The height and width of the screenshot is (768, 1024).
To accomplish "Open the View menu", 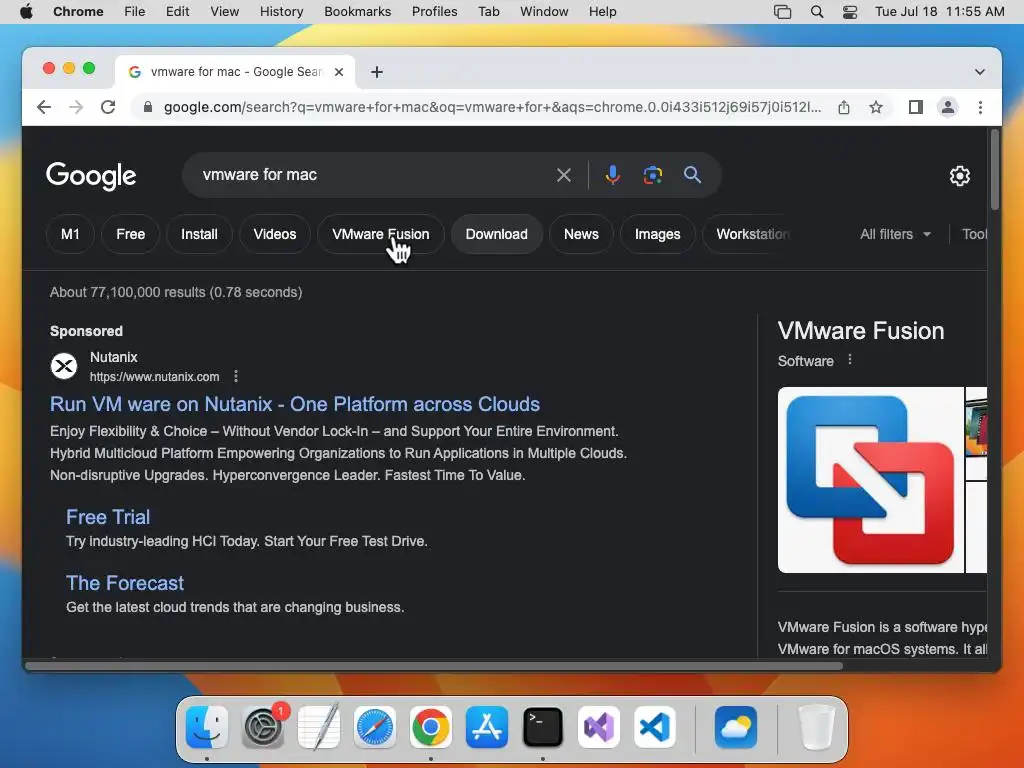I will pyautogui.click(x=225, y=12).
